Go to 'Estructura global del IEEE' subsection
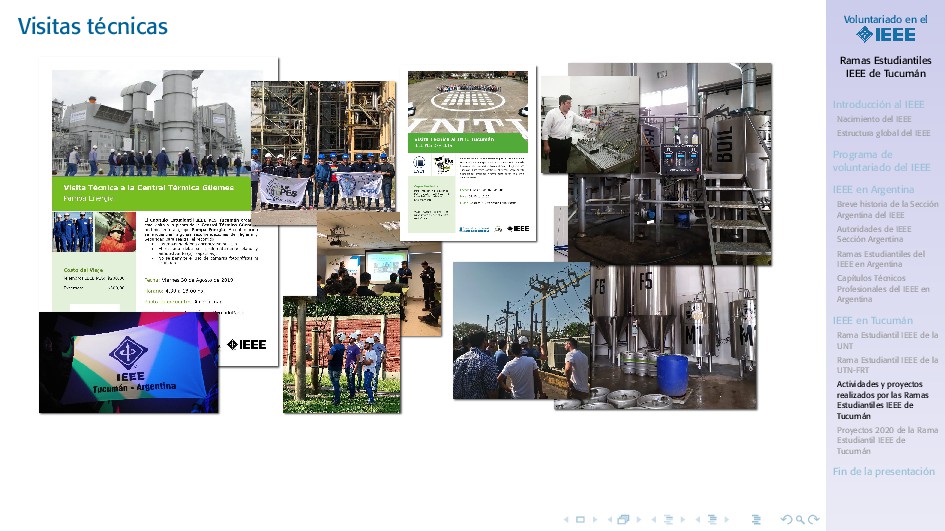945x531 pixels. (884, 133)
